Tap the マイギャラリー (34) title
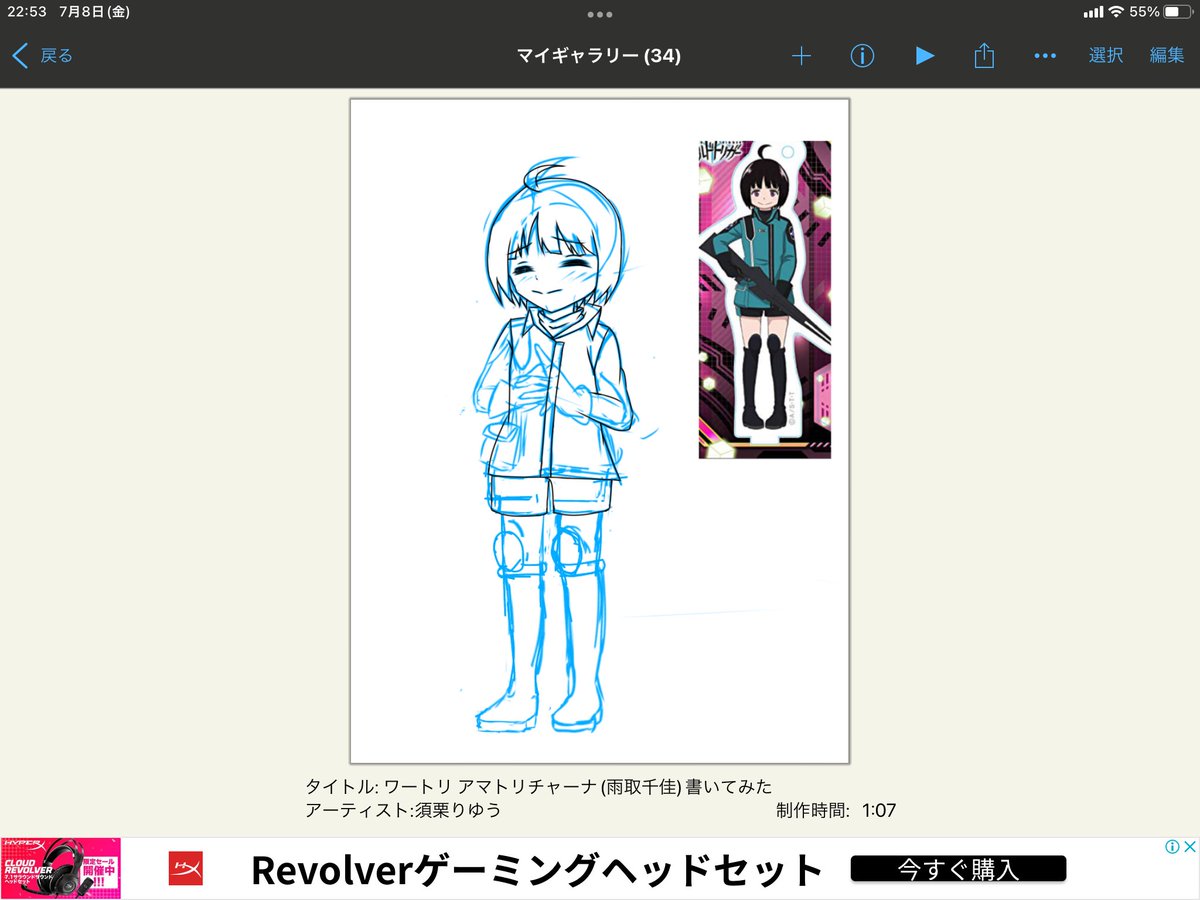The height and width of the screenshot is (900, 1200). [x=599, y=56]
